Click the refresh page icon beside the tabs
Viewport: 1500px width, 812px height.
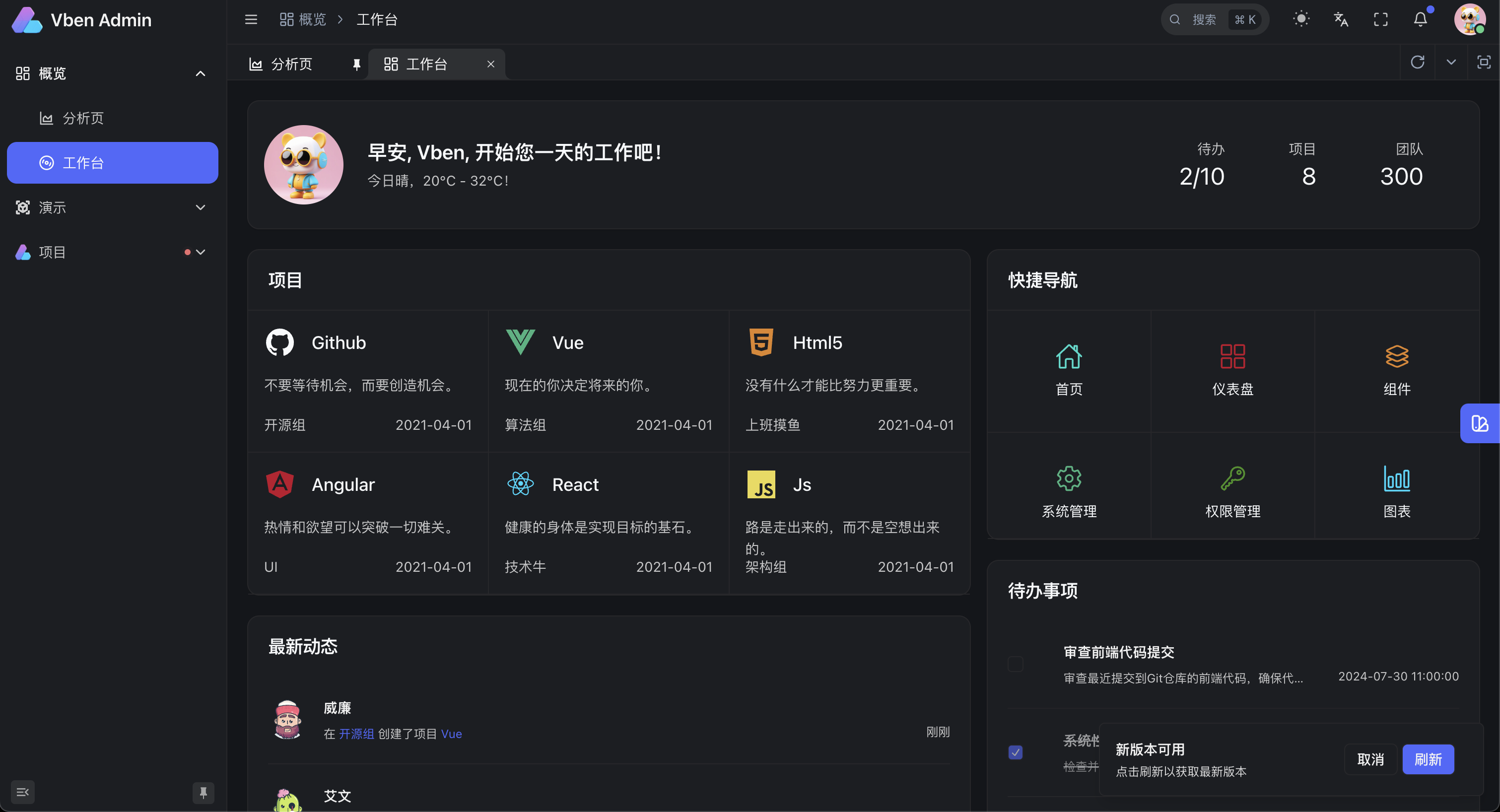(1418, 62)
